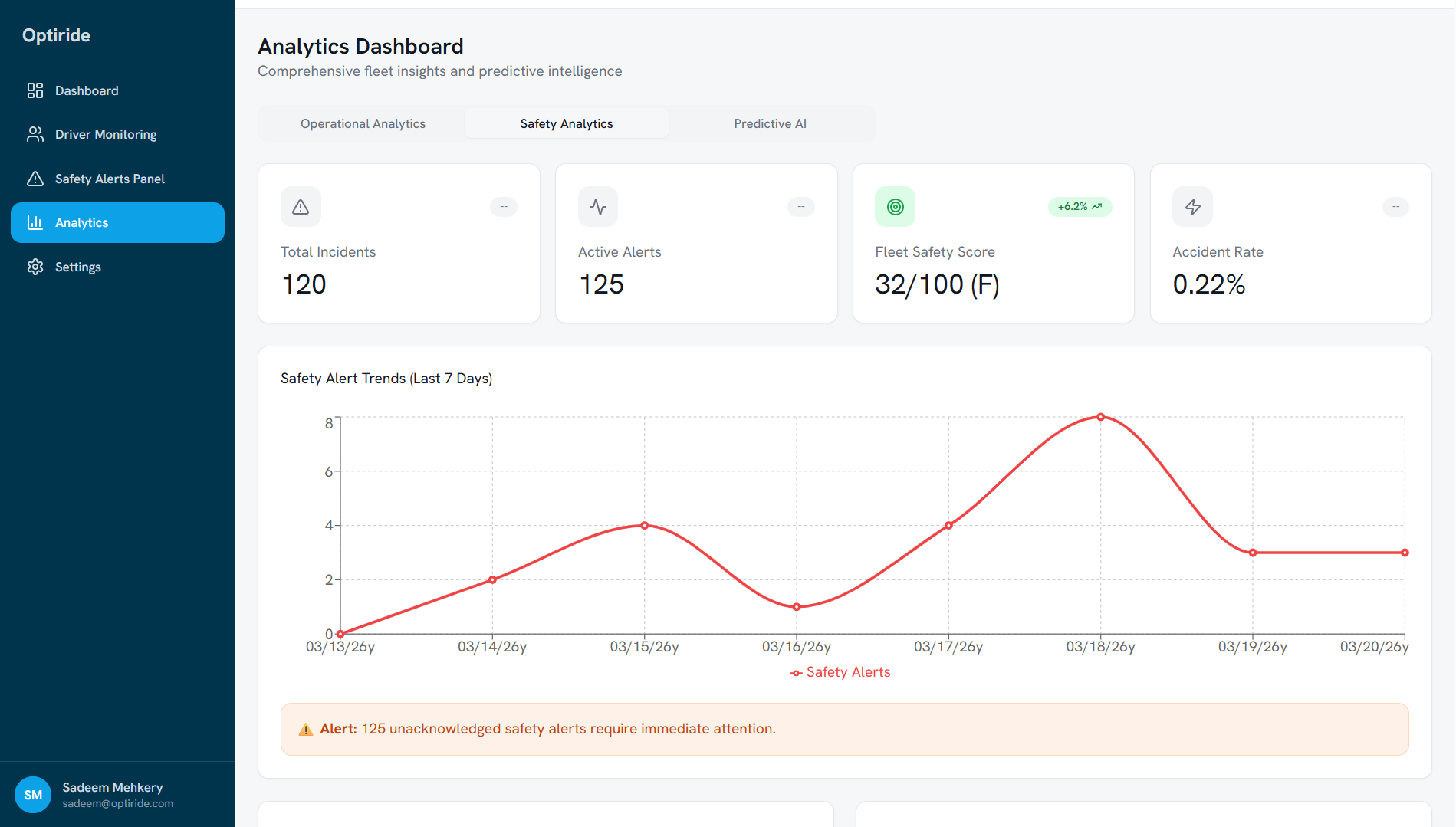Click the Optiride logo text

pos(56,35)
